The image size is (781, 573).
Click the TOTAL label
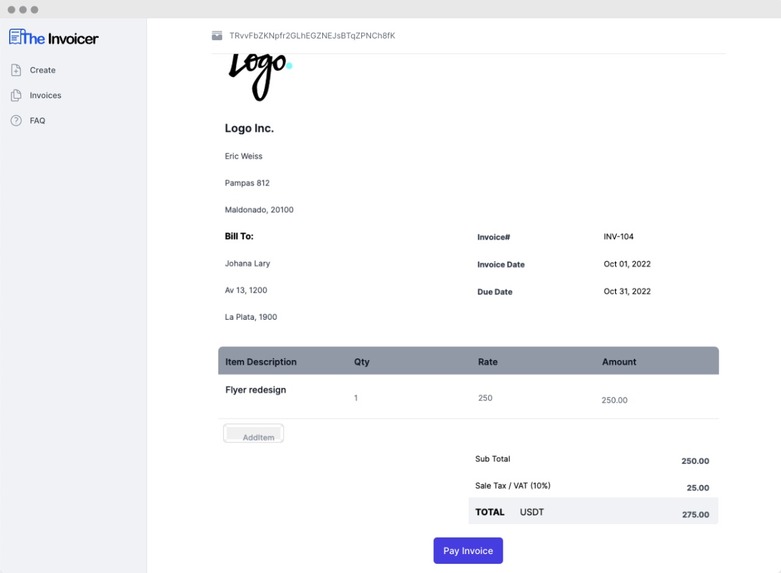490,512
